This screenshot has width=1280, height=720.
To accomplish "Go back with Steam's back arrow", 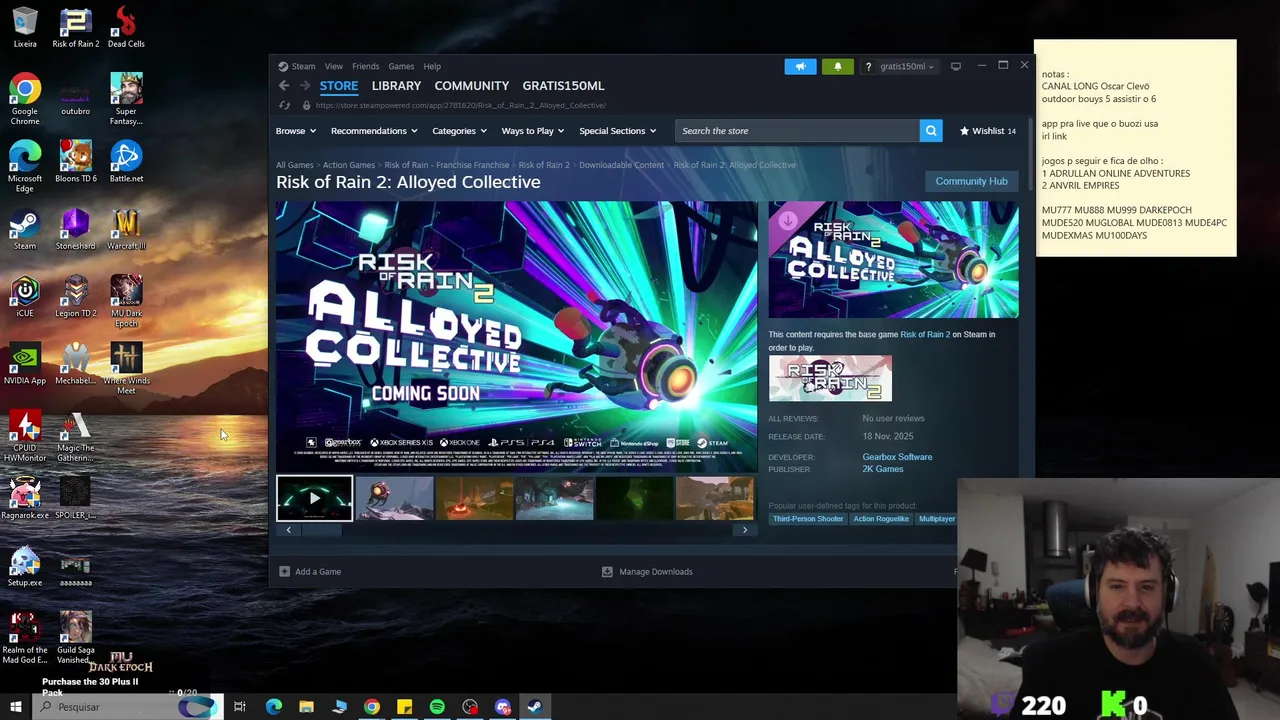I will point(284,86).
